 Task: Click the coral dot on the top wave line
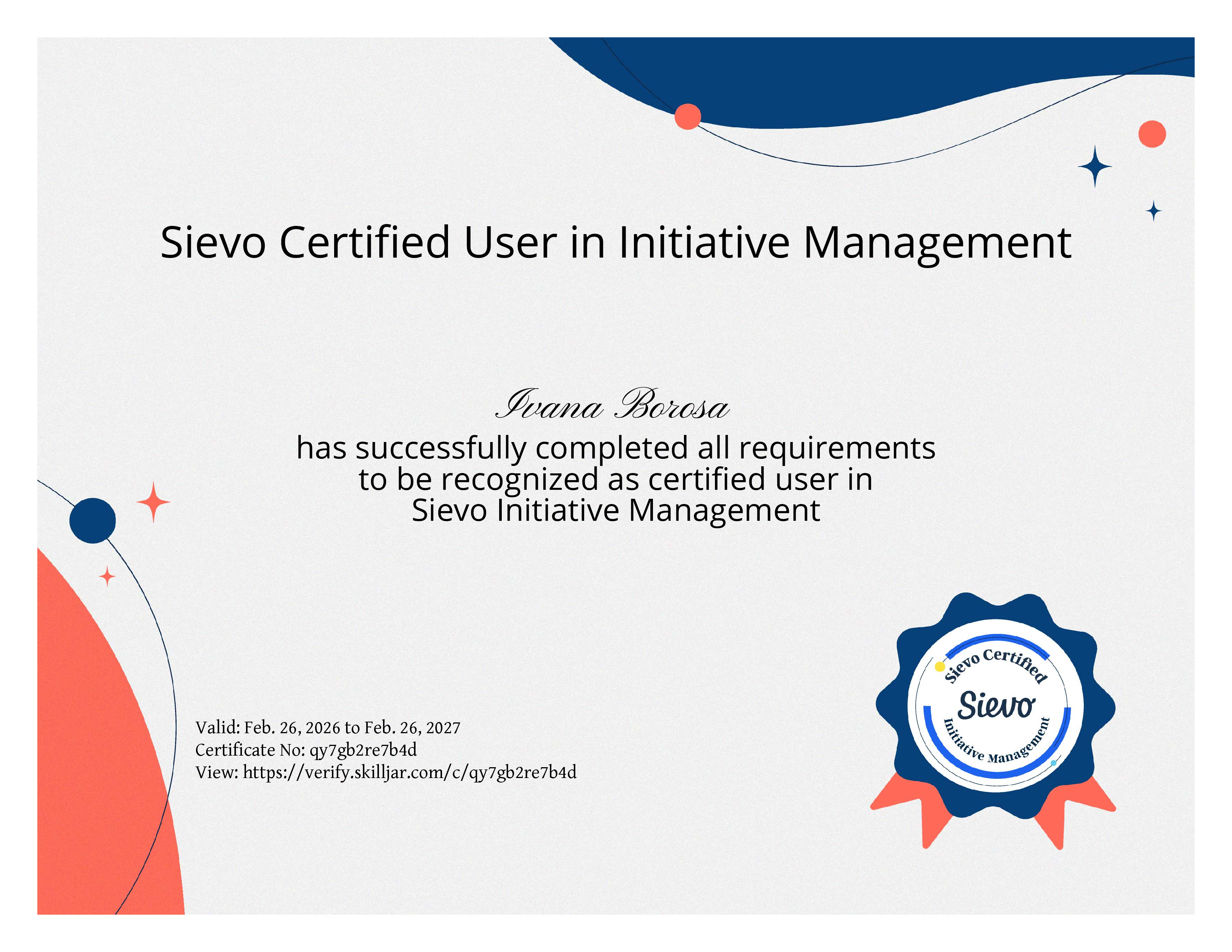[x=688, y=117]
